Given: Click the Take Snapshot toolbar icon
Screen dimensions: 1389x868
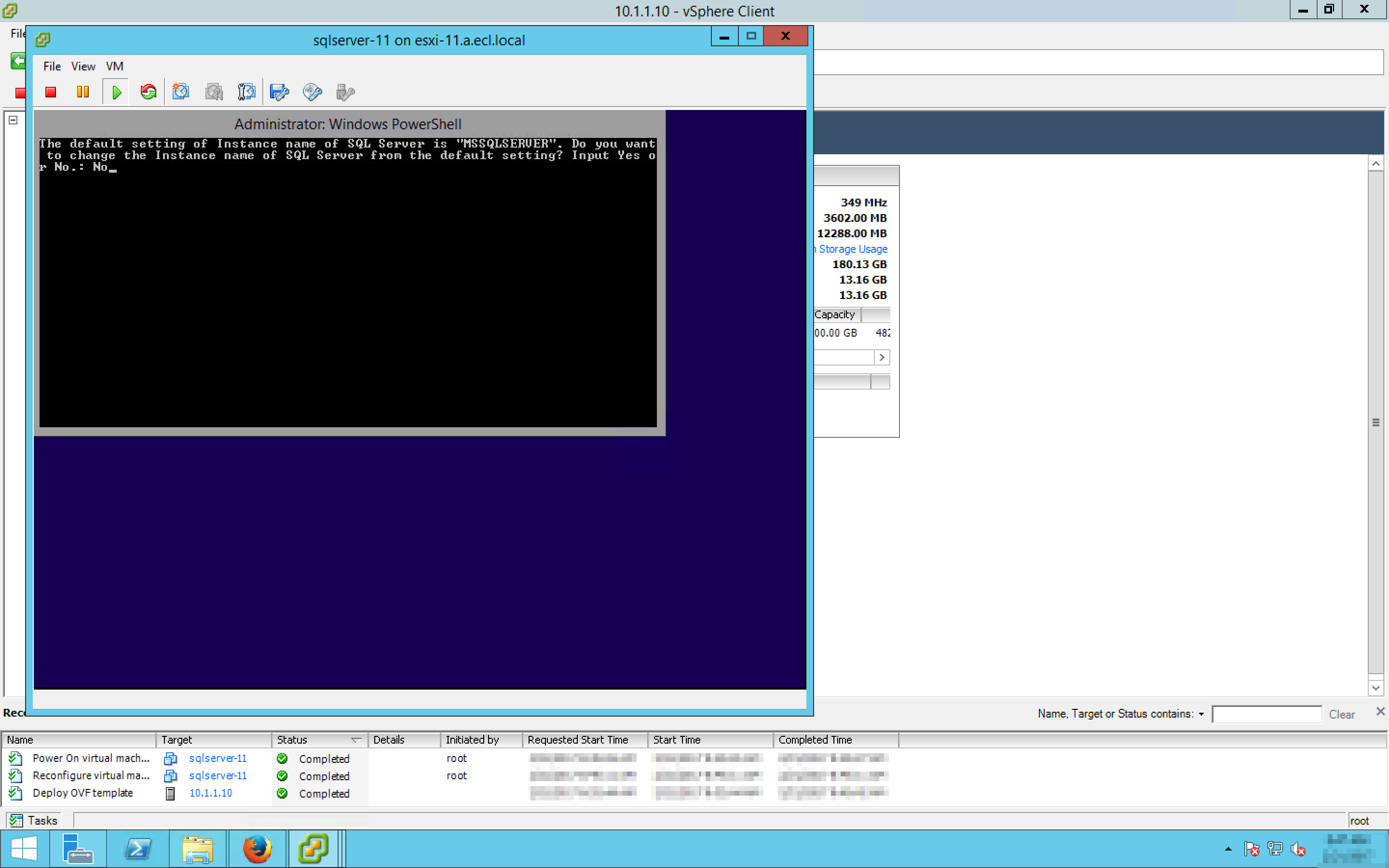Looking at the screenshot, I should click(181, 92).
